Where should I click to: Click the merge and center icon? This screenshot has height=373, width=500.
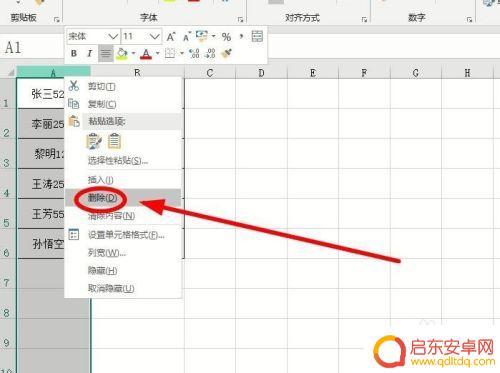pos(257,36)
